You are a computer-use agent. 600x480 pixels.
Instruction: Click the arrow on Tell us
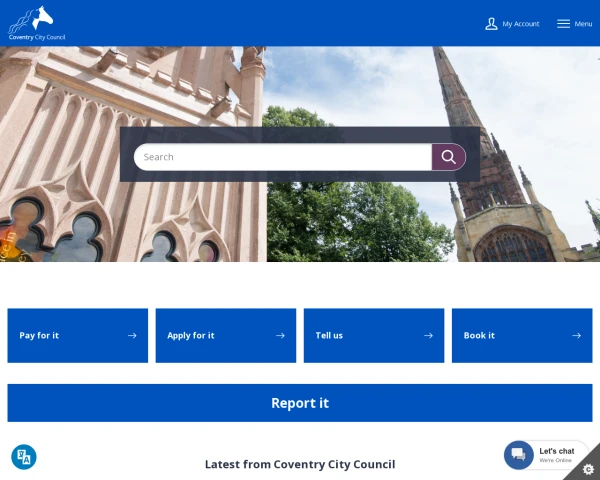(x=428, y=336)
